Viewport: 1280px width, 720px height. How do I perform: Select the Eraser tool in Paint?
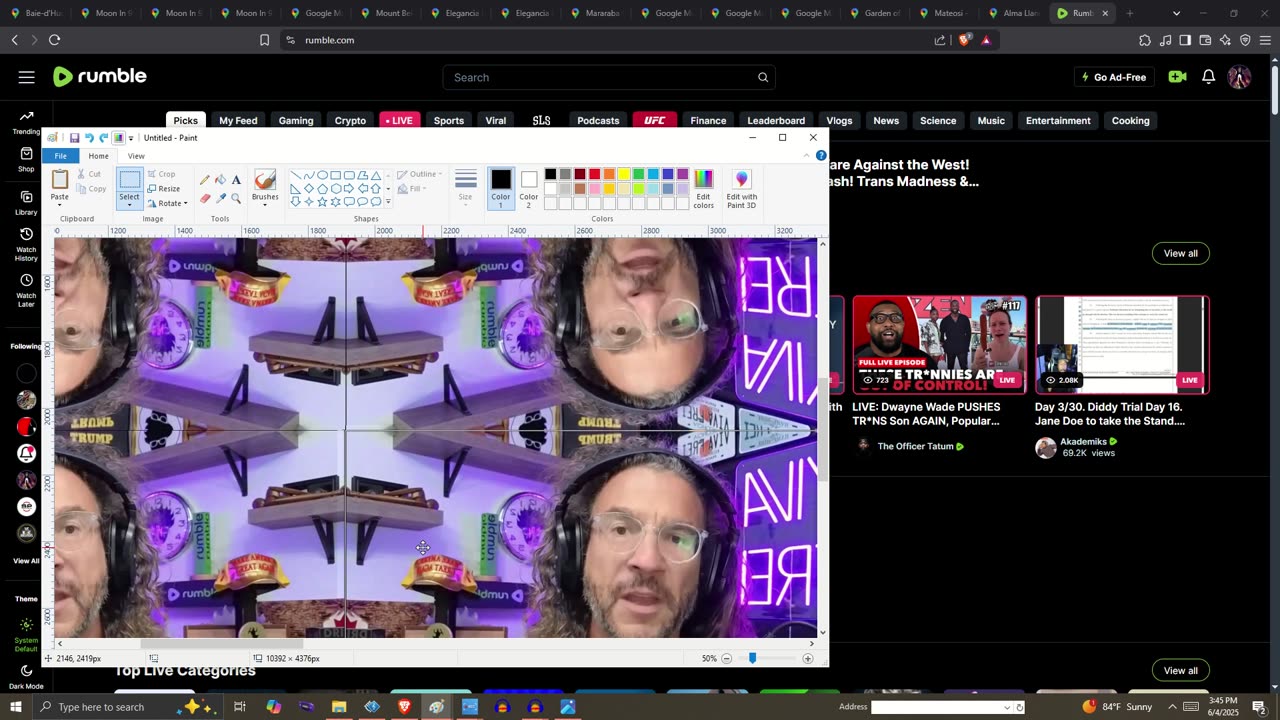pos(205,198)
